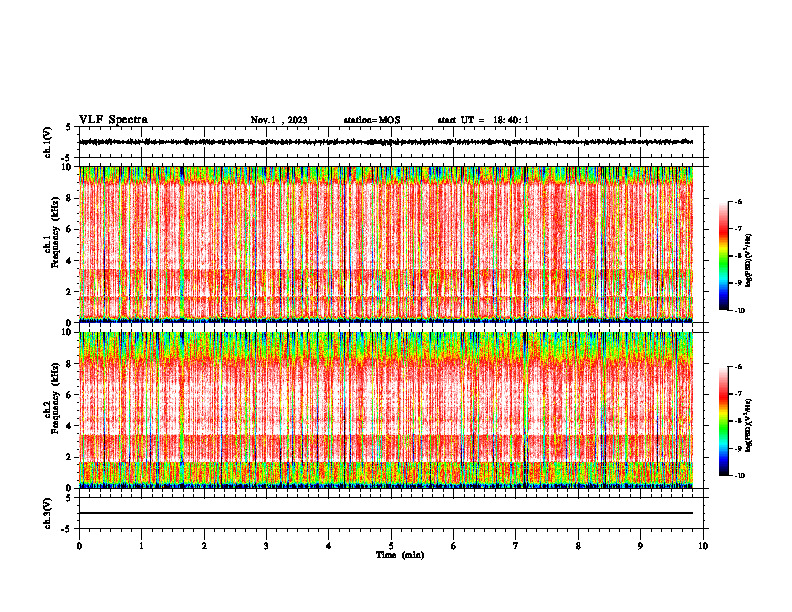The width and height of the screenshot is (792, 612).
Task: Click inside the ch.1 spectrogram panel
Action: (386, 244)
